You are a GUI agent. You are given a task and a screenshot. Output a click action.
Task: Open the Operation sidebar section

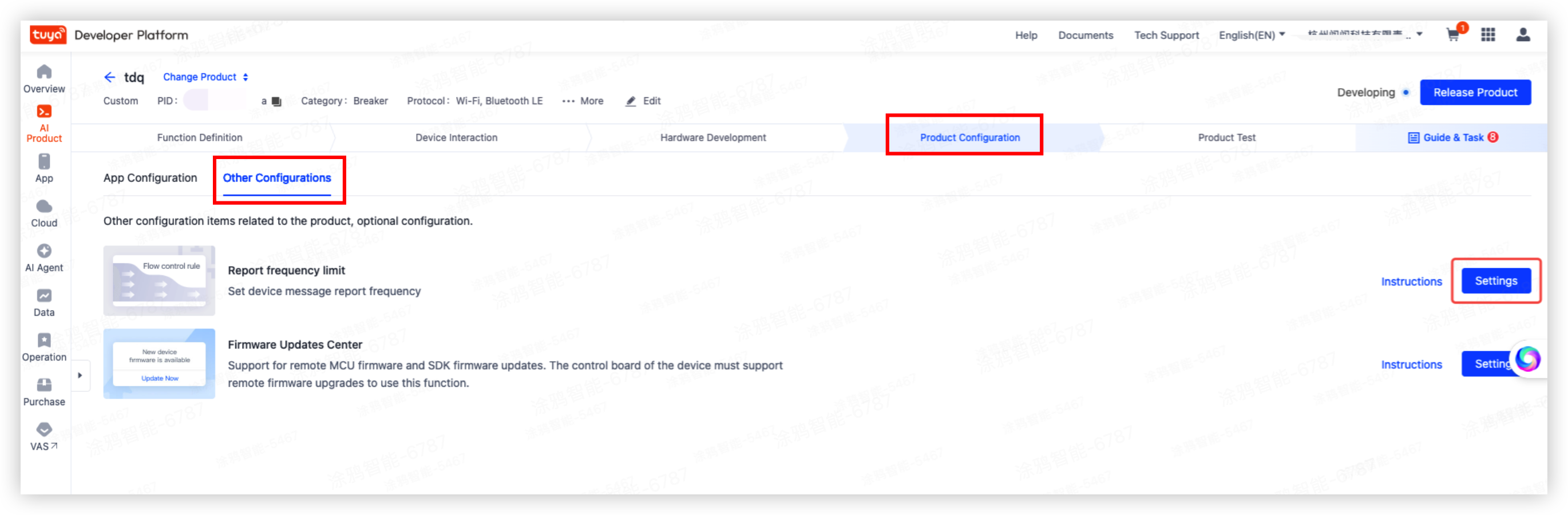point(44,347)
